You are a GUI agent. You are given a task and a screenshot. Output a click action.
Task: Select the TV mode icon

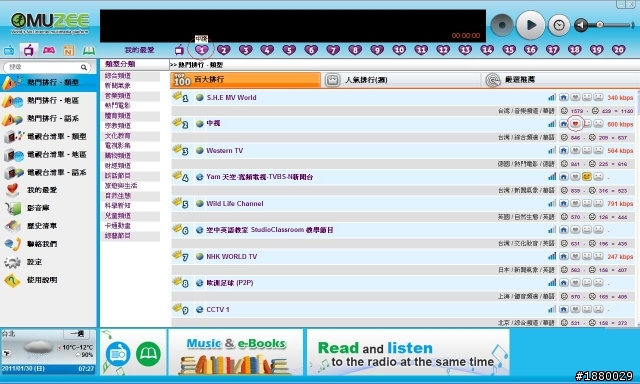click(x=28, y=50)
